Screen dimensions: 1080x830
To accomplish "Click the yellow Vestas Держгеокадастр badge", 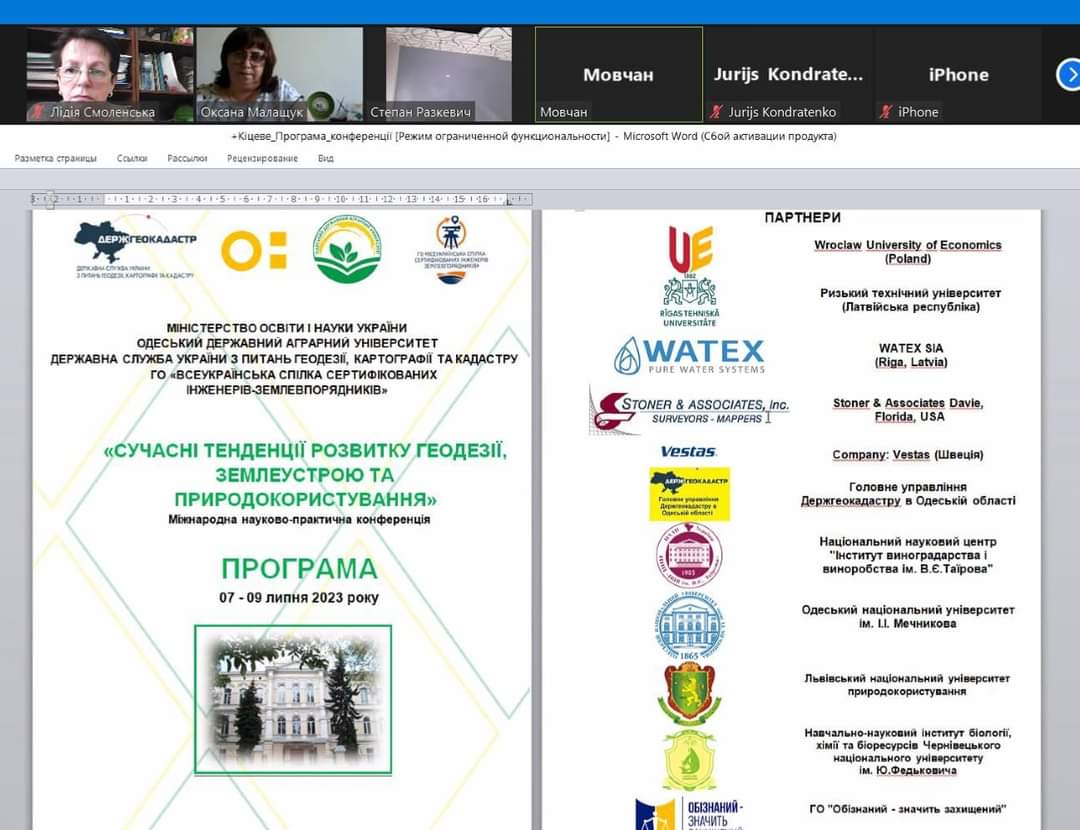I will click(689, 494).
